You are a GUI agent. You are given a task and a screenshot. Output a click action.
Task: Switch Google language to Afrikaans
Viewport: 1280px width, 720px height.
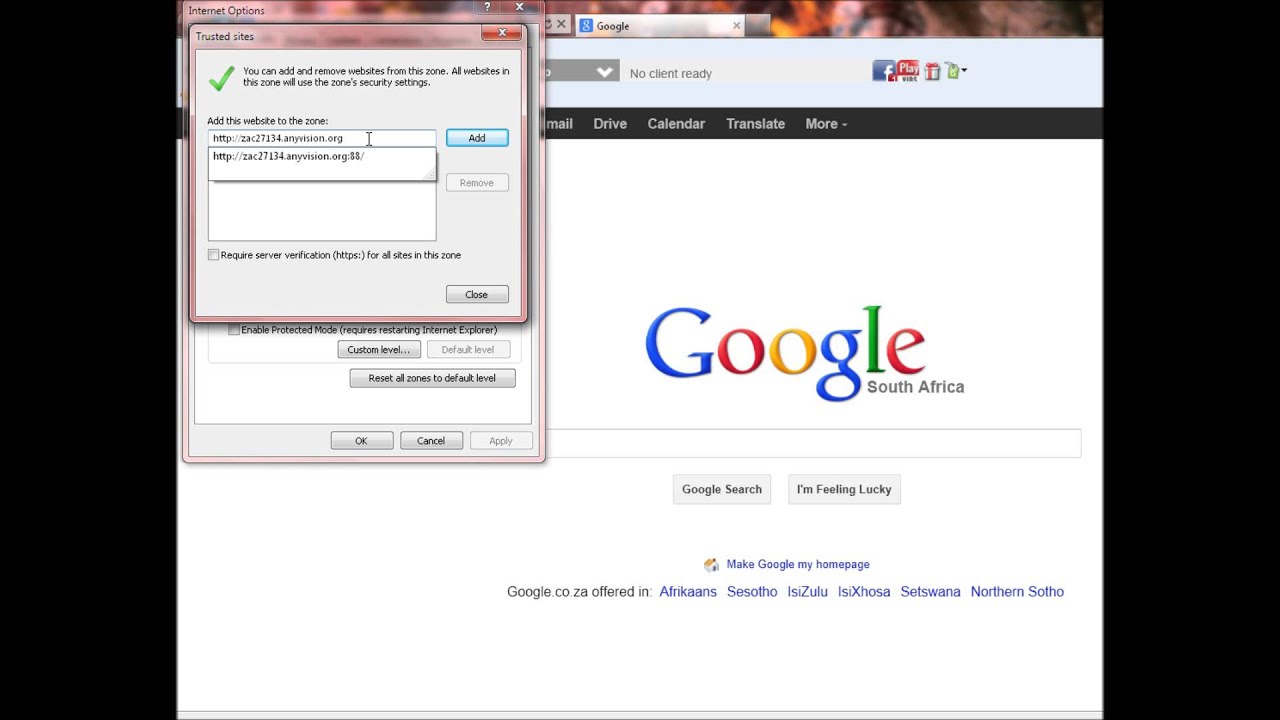pos(688,592)
